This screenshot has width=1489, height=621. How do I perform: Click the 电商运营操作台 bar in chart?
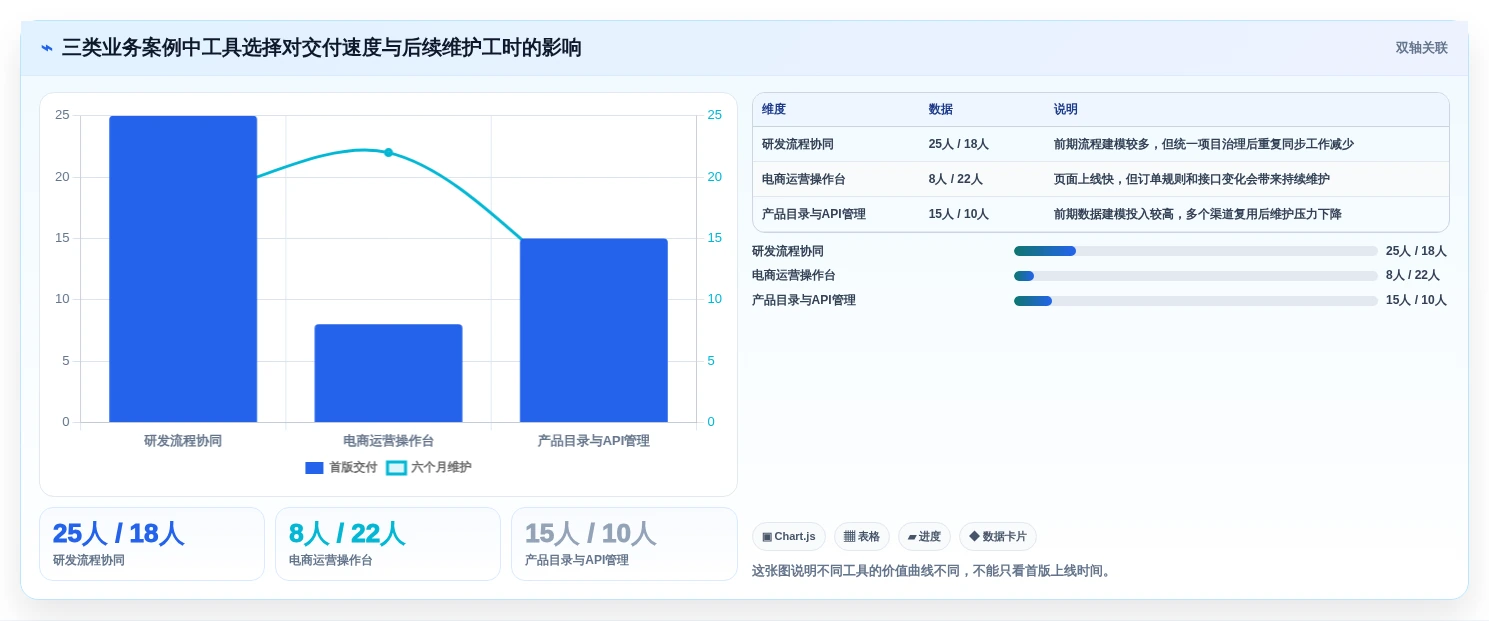click(x=388, y=373)
